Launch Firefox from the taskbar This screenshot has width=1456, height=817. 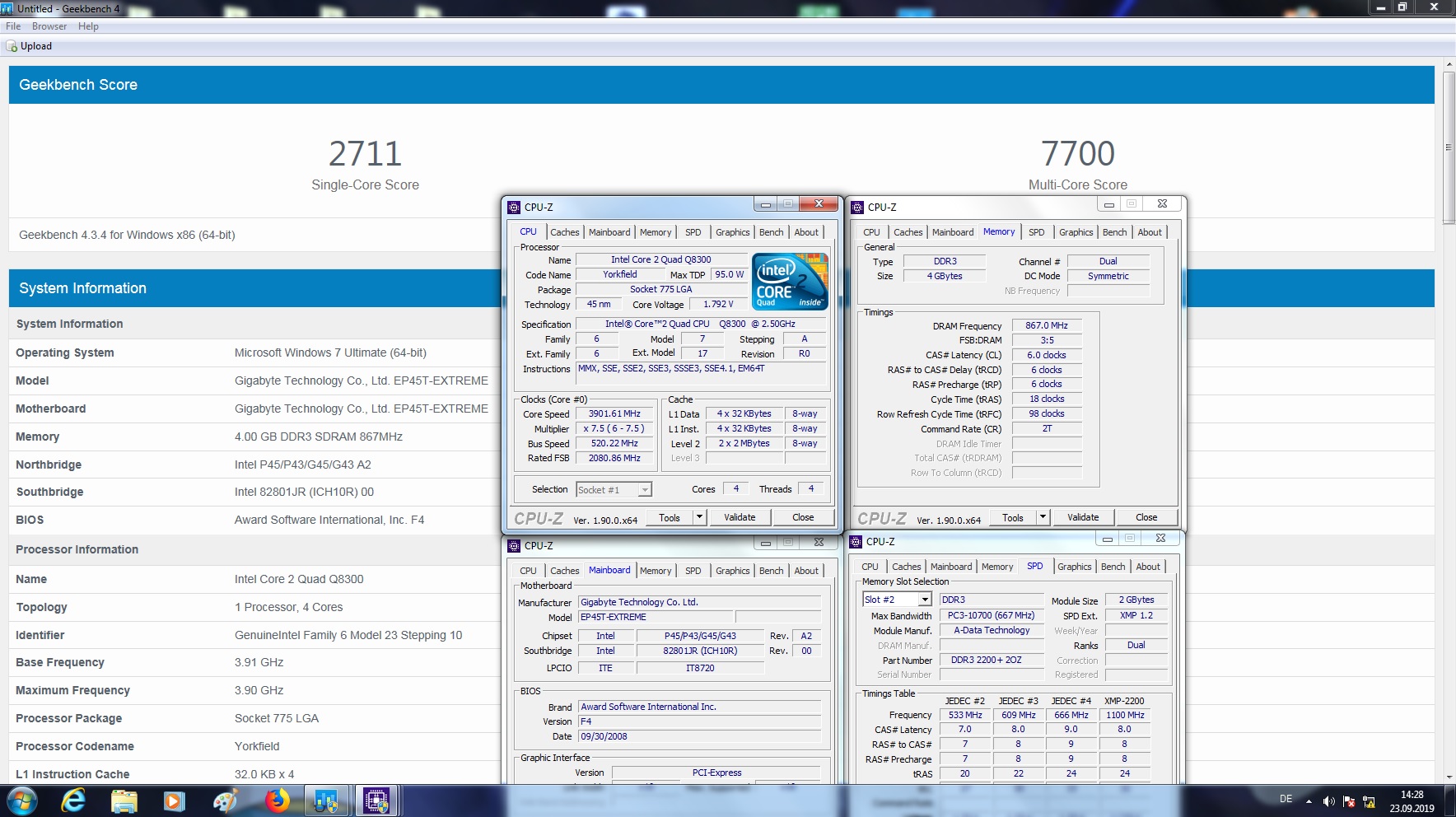click(278, 801)
